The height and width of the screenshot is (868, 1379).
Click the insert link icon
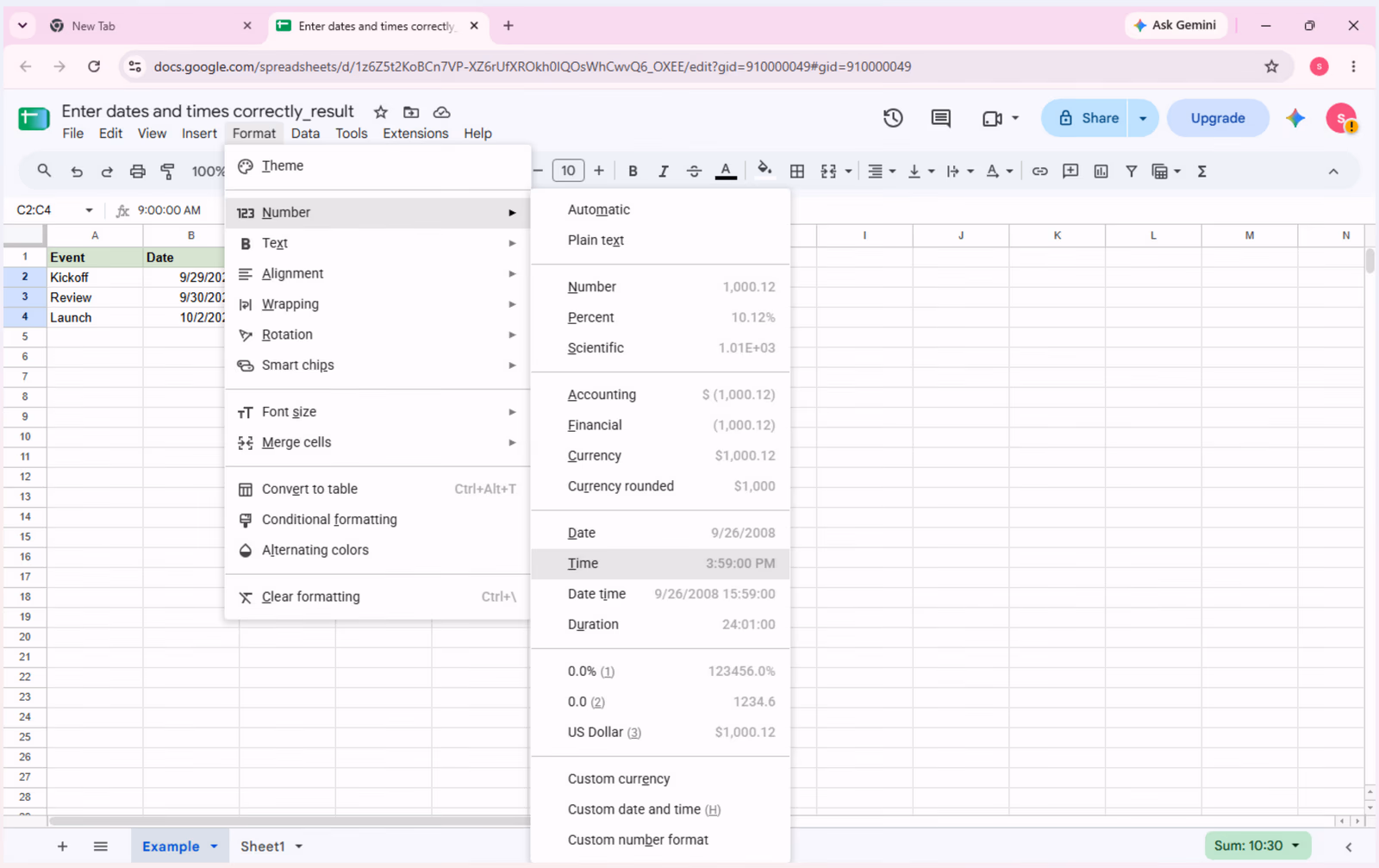tap(1040, 172)
